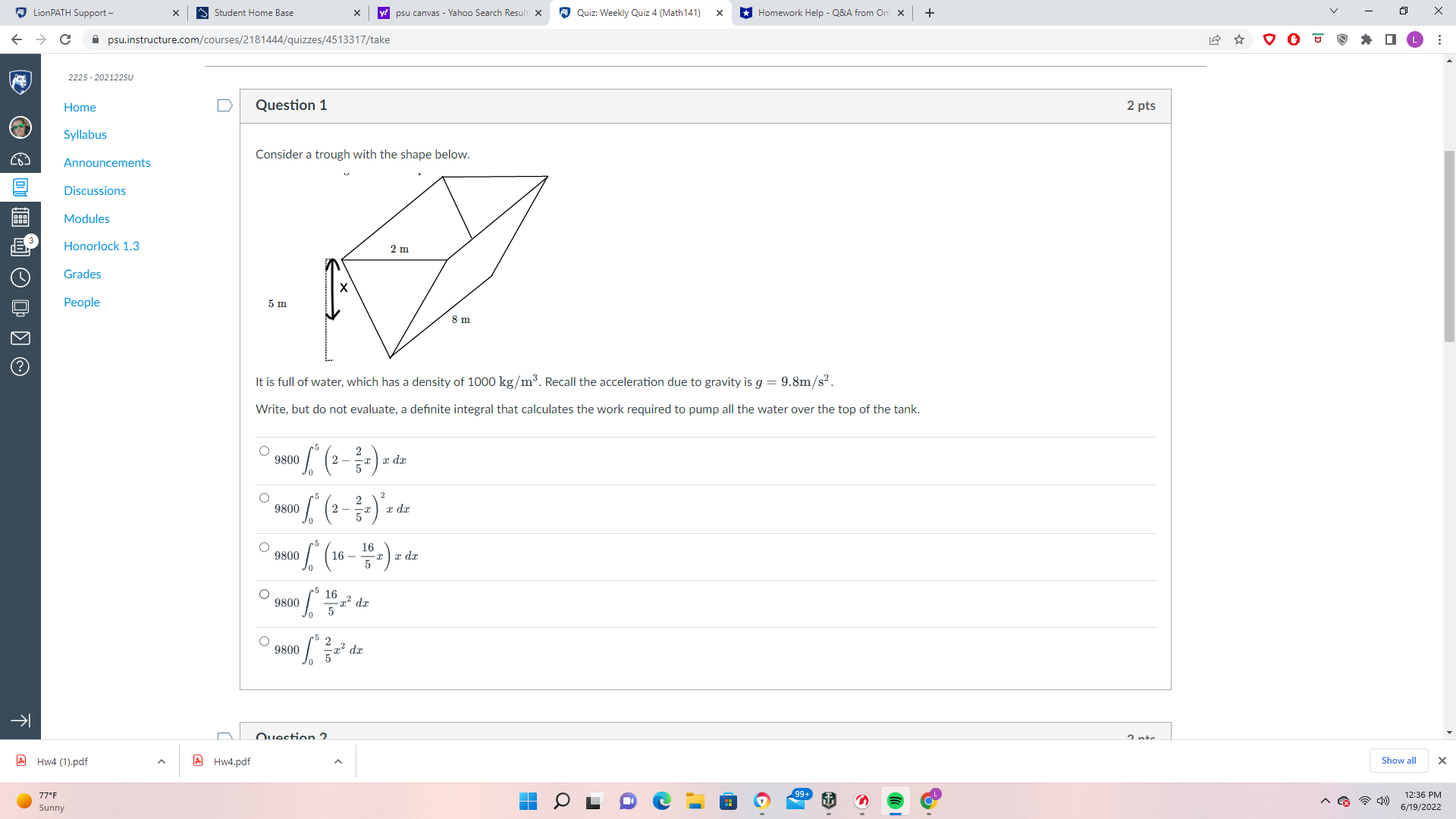Open the Canvas Dashboard from the sidebar
The image size is (1456, 819).
click(20, 159)
